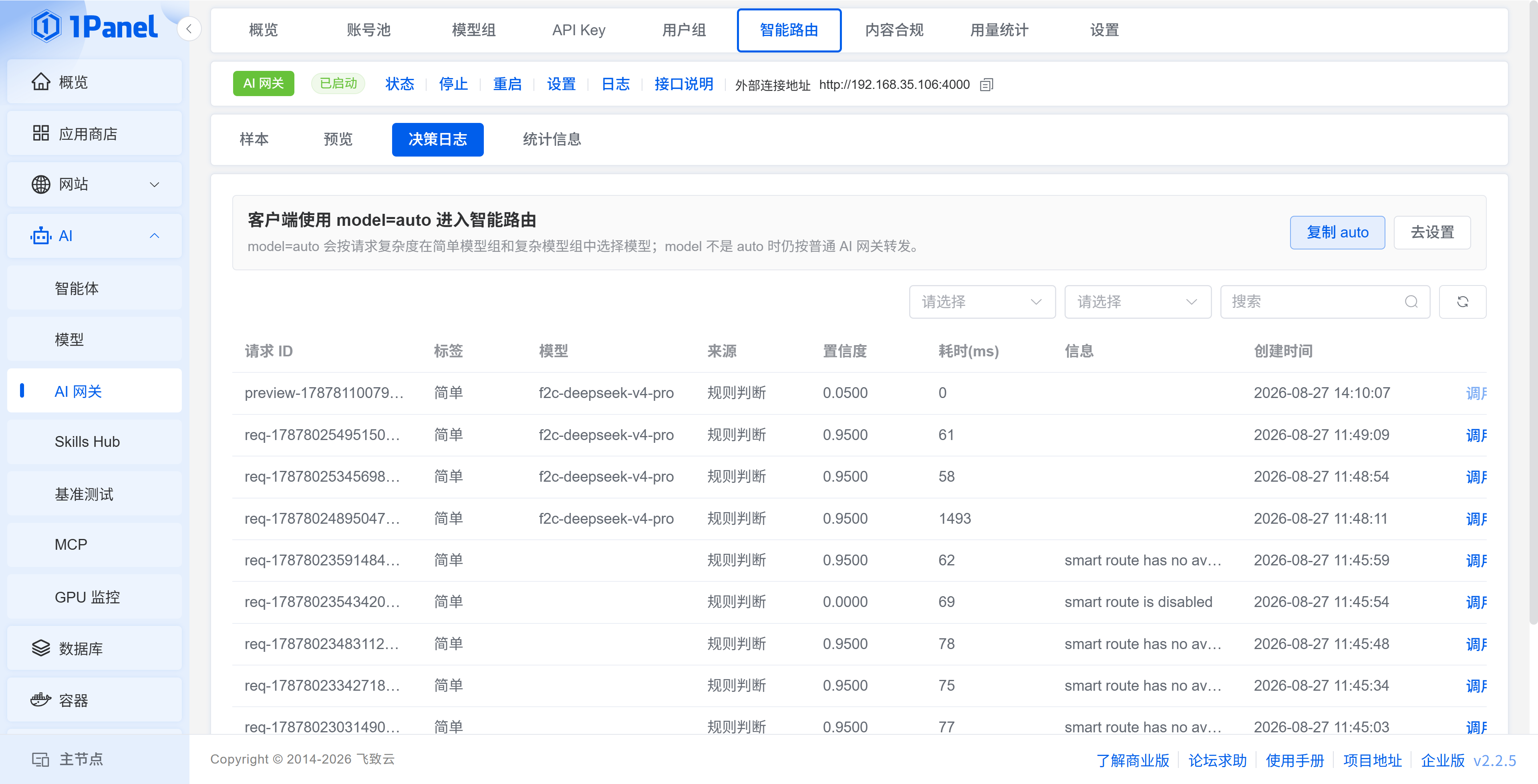Viewport: 1538px width, 784px height.
Task: Switch to the 样本 sub-tab
Action: tap(254, 139)
